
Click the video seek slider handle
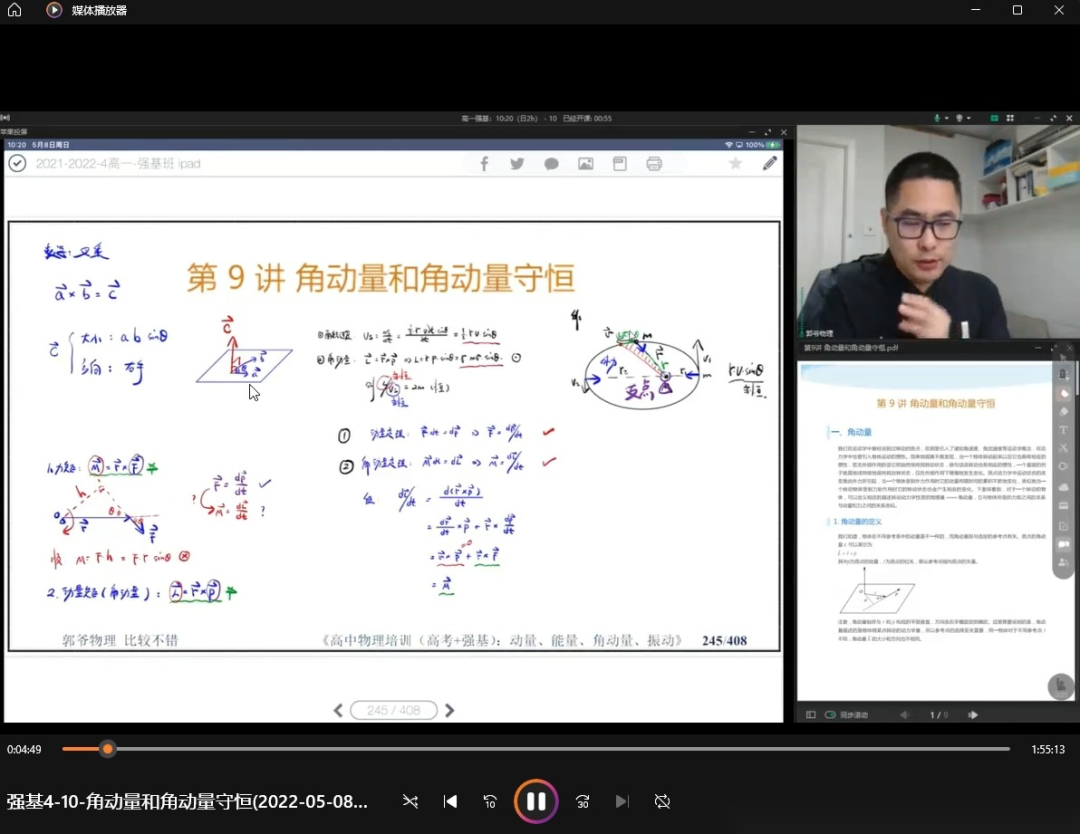coord(107,749)
